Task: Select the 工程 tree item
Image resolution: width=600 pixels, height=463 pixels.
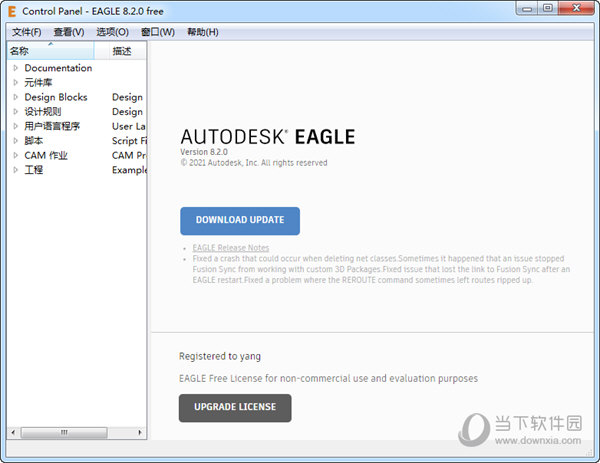Action: click(34, 170)
